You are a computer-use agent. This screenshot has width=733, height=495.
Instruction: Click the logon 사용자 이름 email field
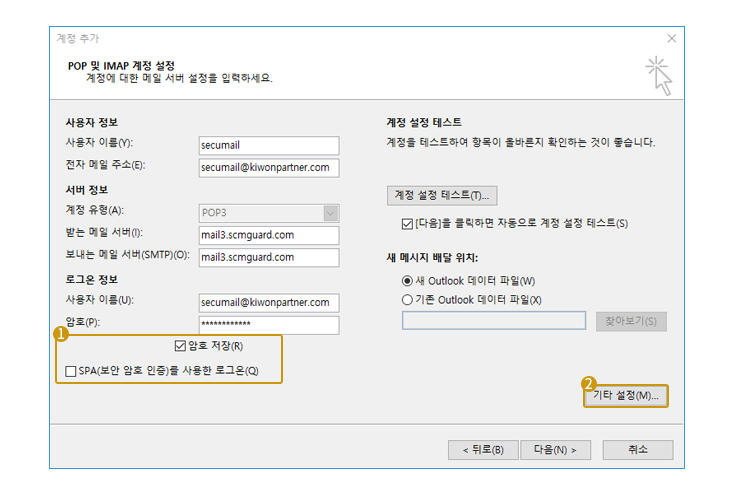pos(268,302)
